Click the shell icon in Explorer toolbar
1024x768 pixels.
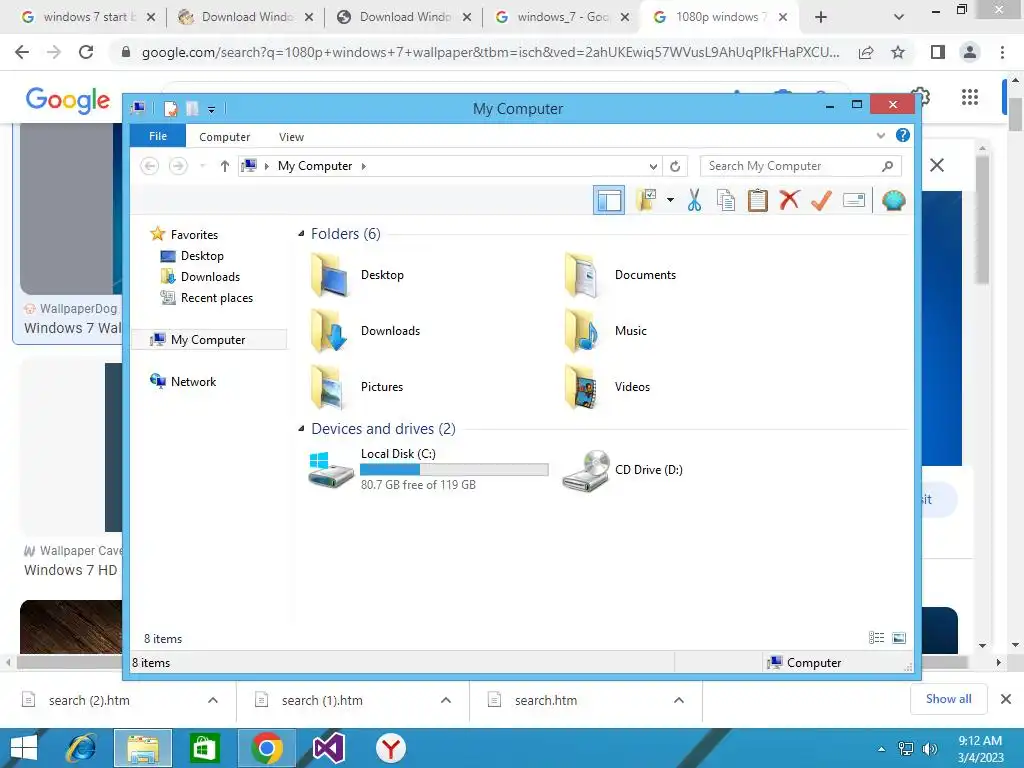(893, 200)
